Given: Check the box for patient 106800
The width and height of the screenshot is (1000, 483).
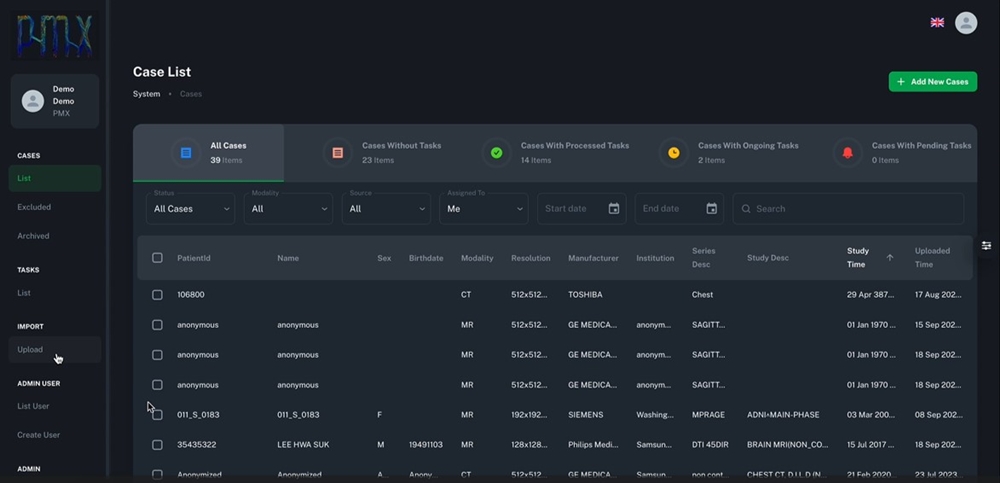Looking at the screenshot, I should [157, 295].
